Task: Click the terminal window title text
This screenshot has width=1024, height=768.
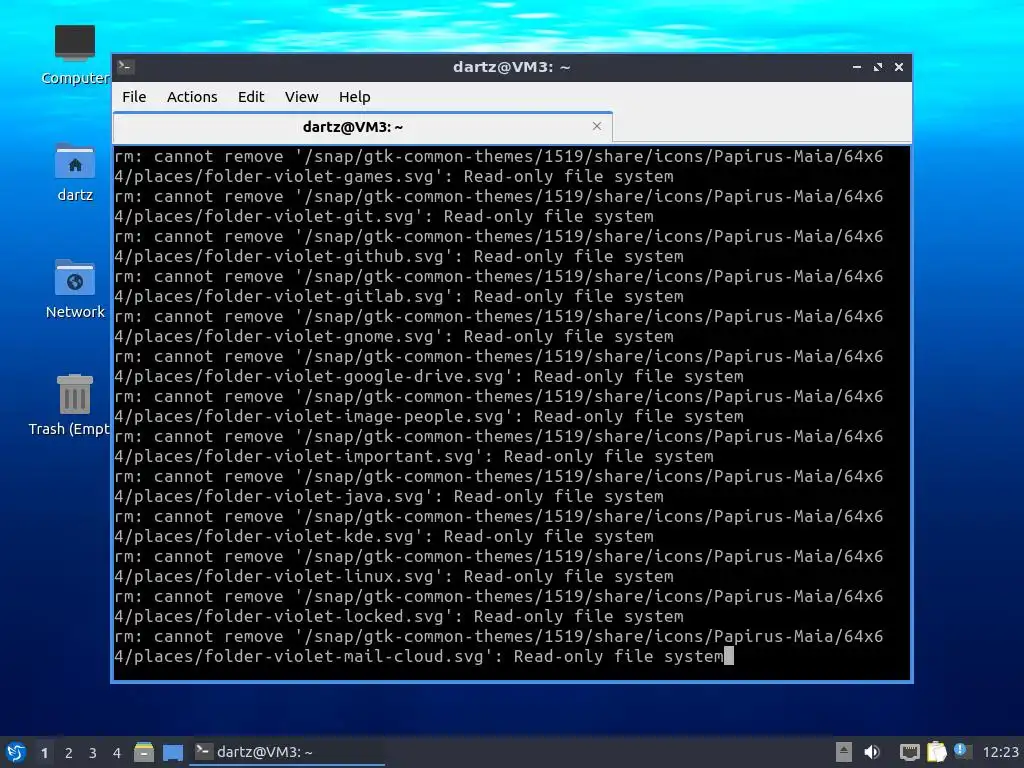Action: (x=511, y=67)
